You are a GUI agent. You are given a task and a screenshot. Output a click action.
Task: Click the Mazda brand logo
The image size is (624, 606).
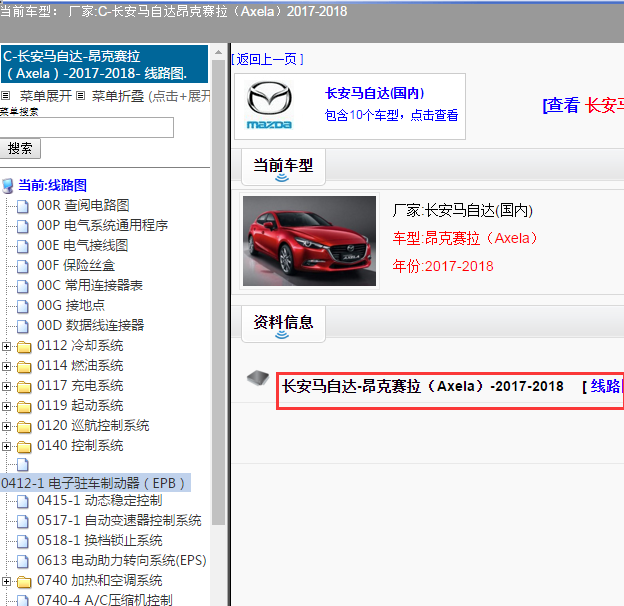(x=269, y=105)
